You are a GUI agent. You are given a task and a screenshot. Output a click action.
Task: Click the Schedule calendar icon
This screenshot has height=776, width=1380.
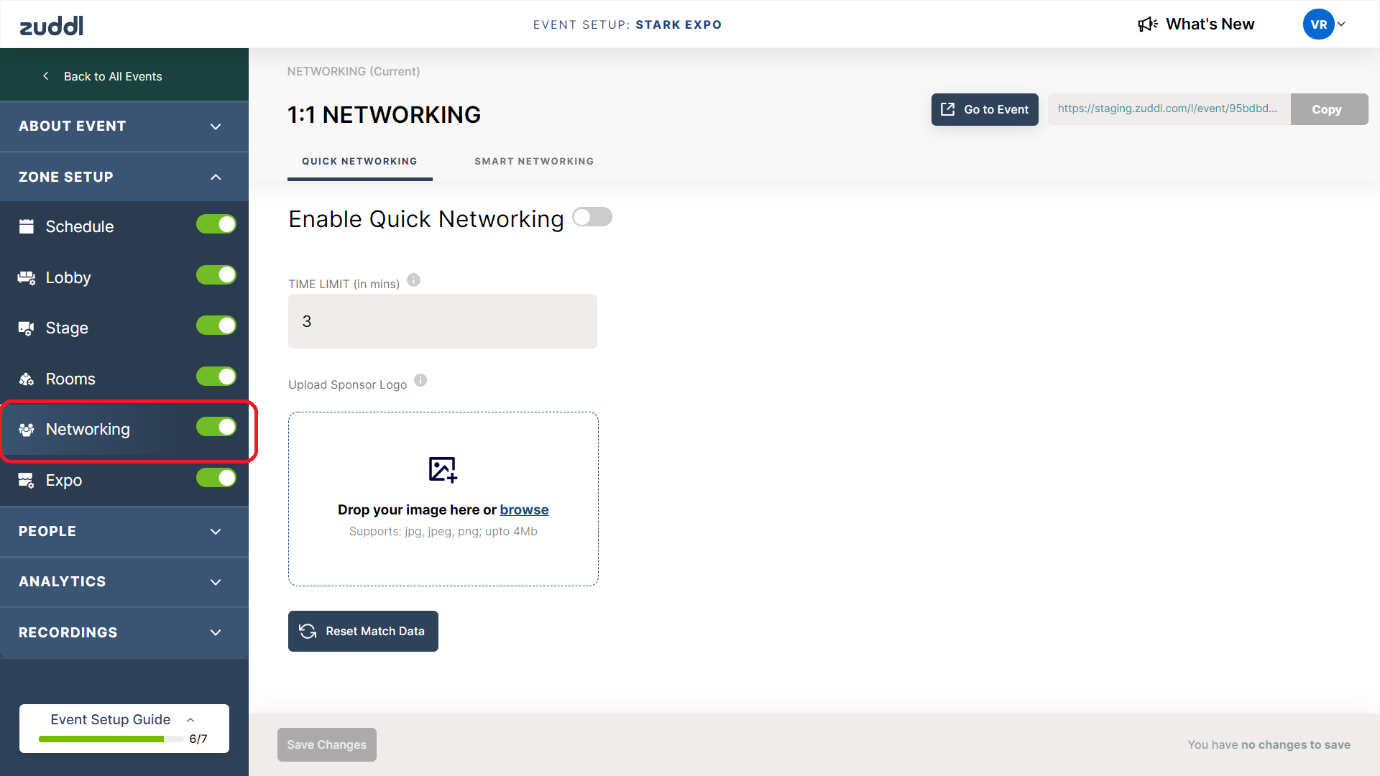tap(27, 226)
